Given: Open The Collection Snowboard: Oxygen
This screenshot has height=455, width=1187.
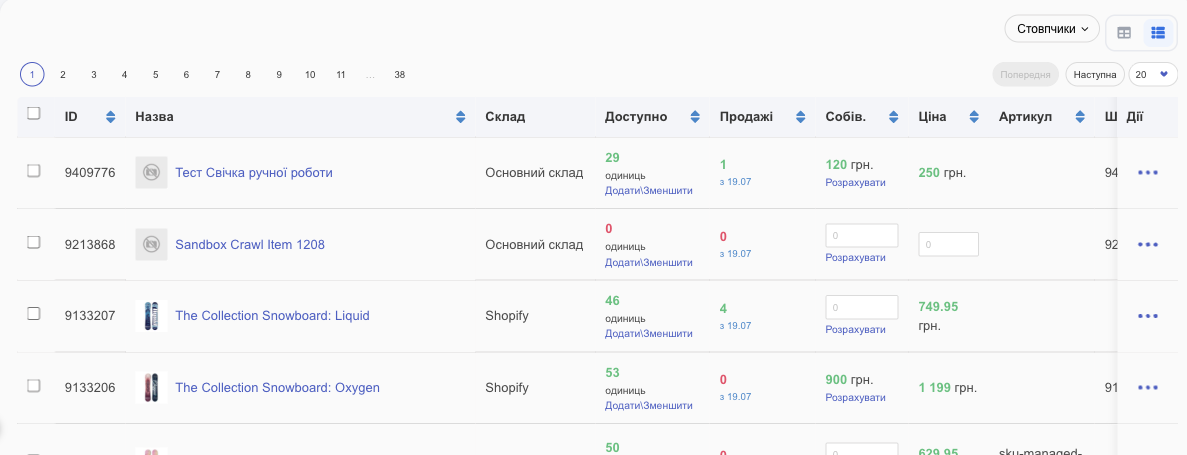Looking at the screenshot, I should [277, 388].
